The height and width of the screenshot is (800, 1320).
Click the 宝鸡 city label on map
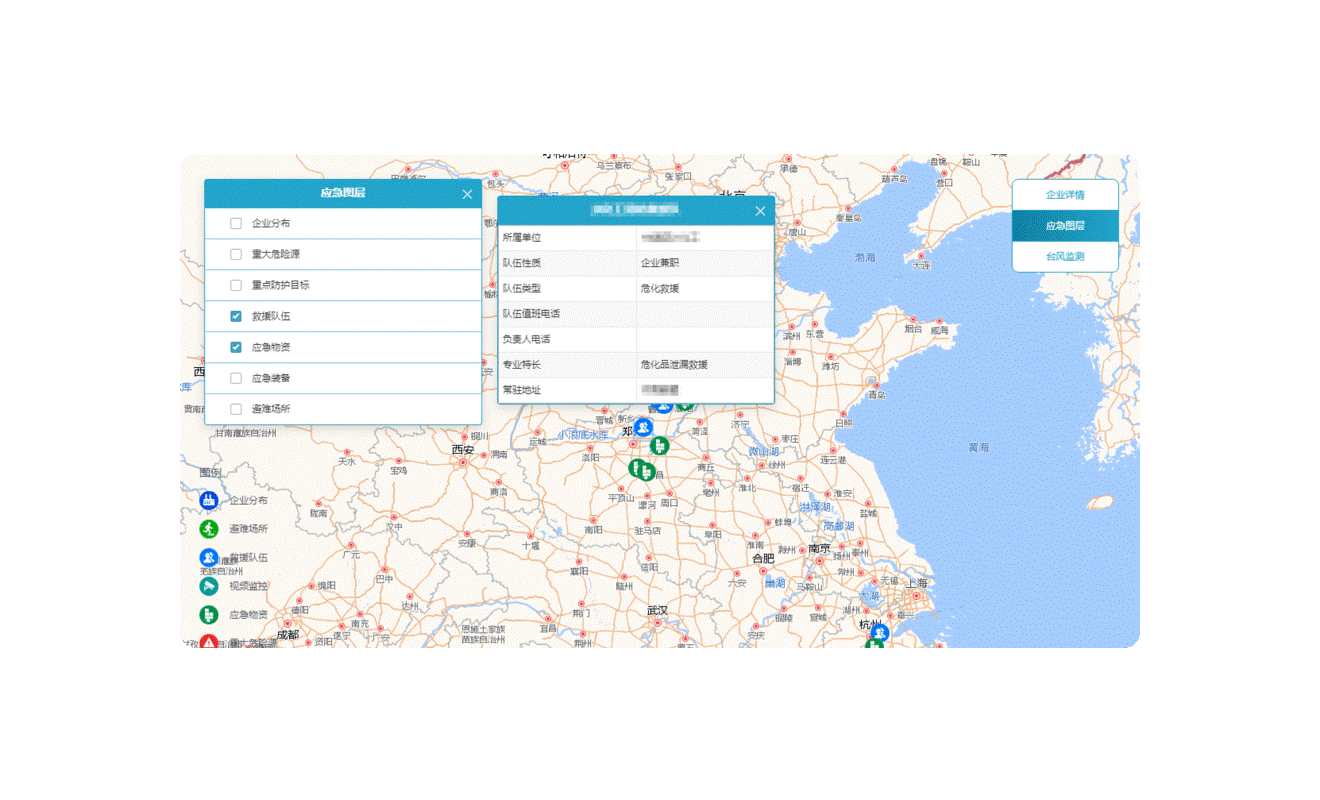point(399,470)
